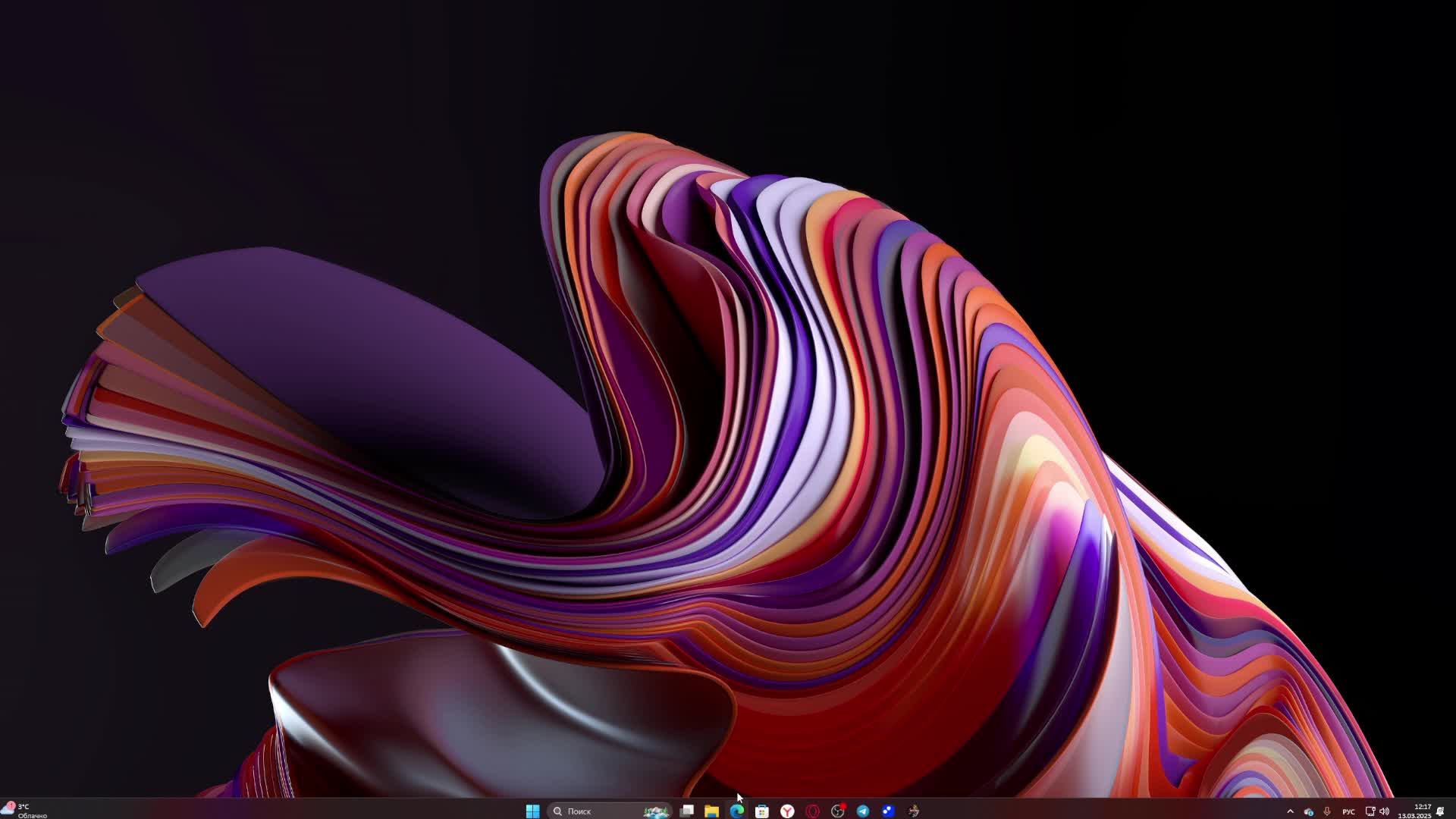Open clock and calendar at 12:17

(1414, 811)
